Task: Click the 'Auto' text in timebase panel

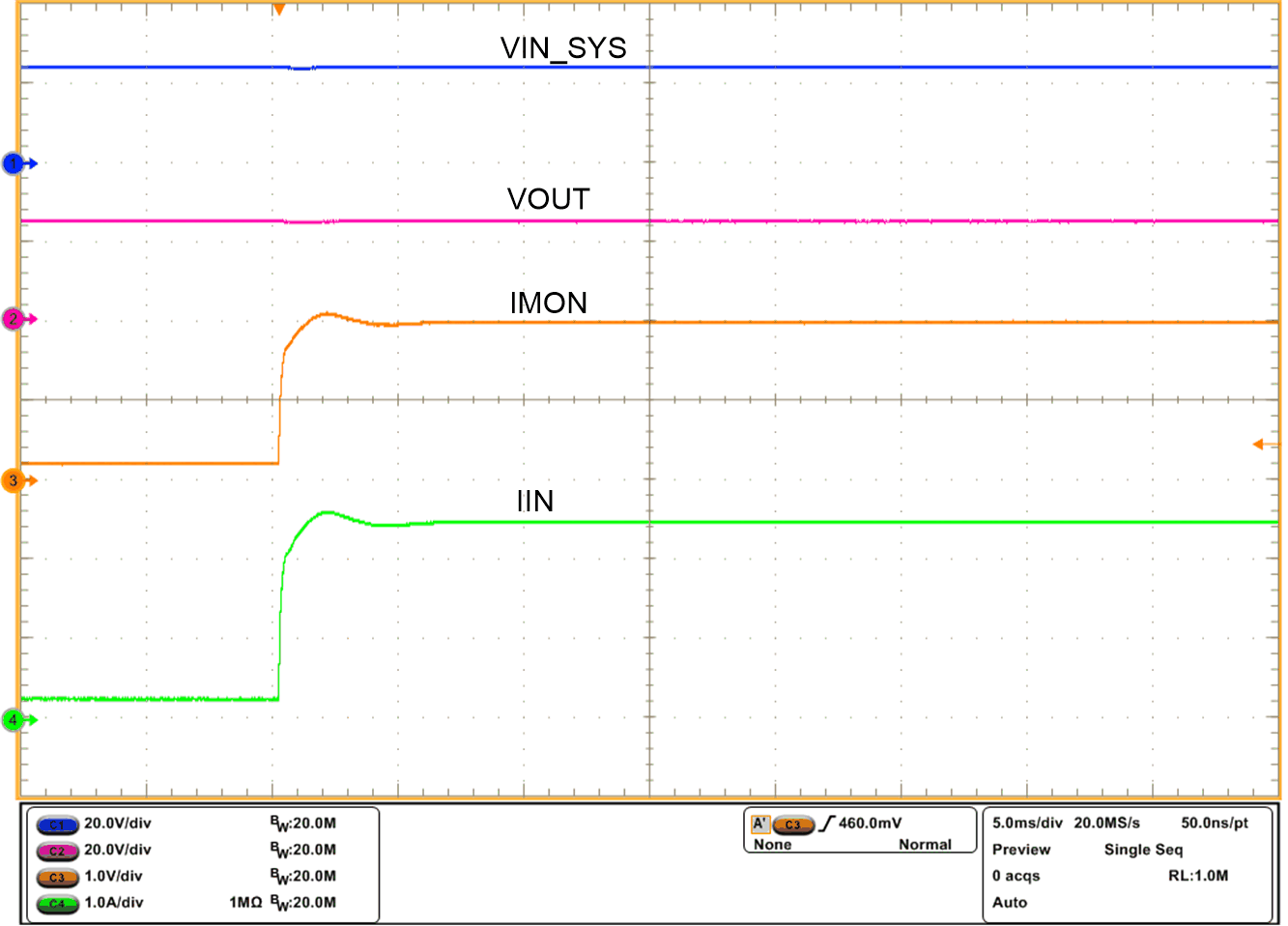Action: click(x=1010, y=902)
